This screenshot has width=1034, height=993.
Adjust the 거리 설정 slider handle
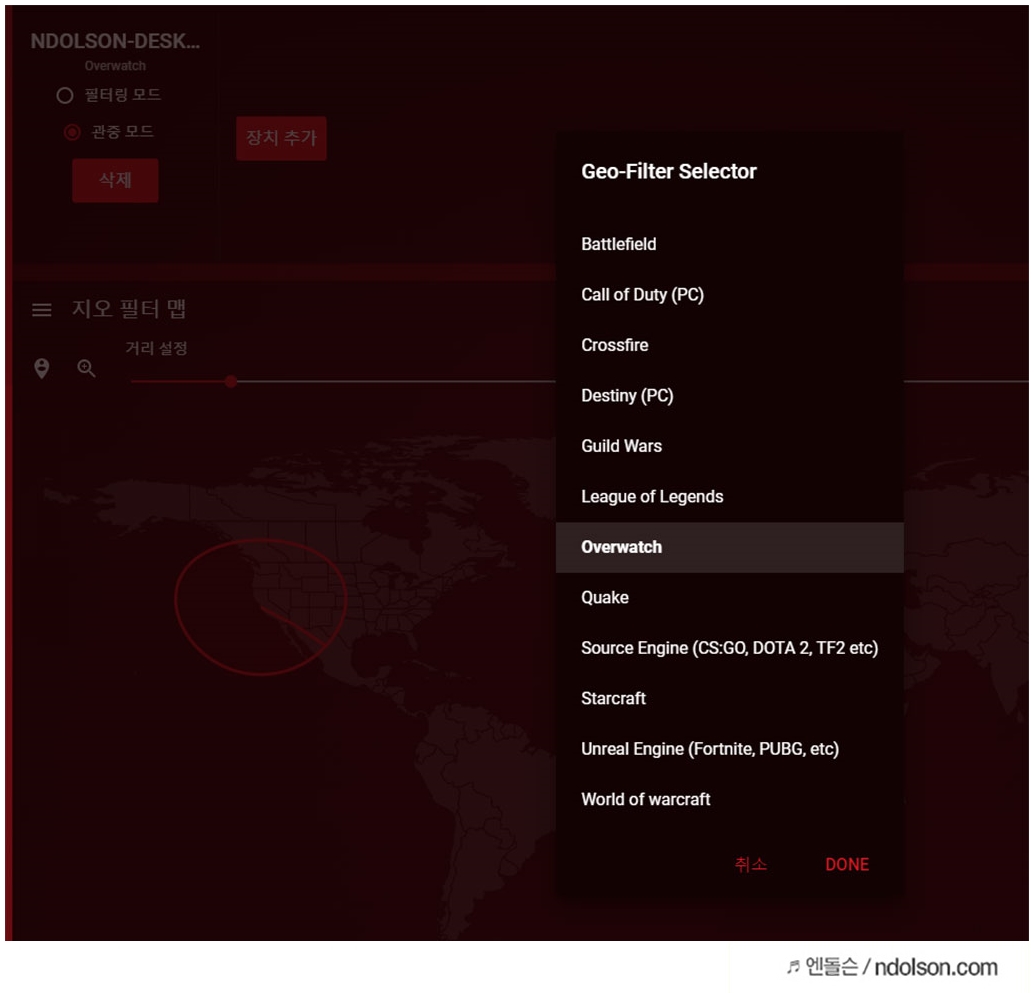tap(231, 381)
